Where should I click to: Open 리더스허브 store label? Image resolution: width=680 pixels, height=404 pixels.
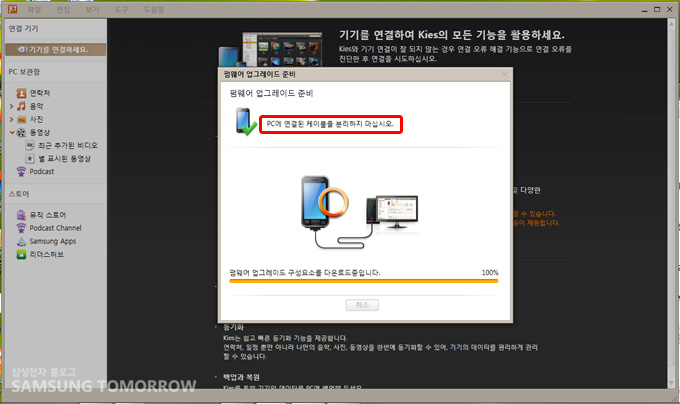46,254
